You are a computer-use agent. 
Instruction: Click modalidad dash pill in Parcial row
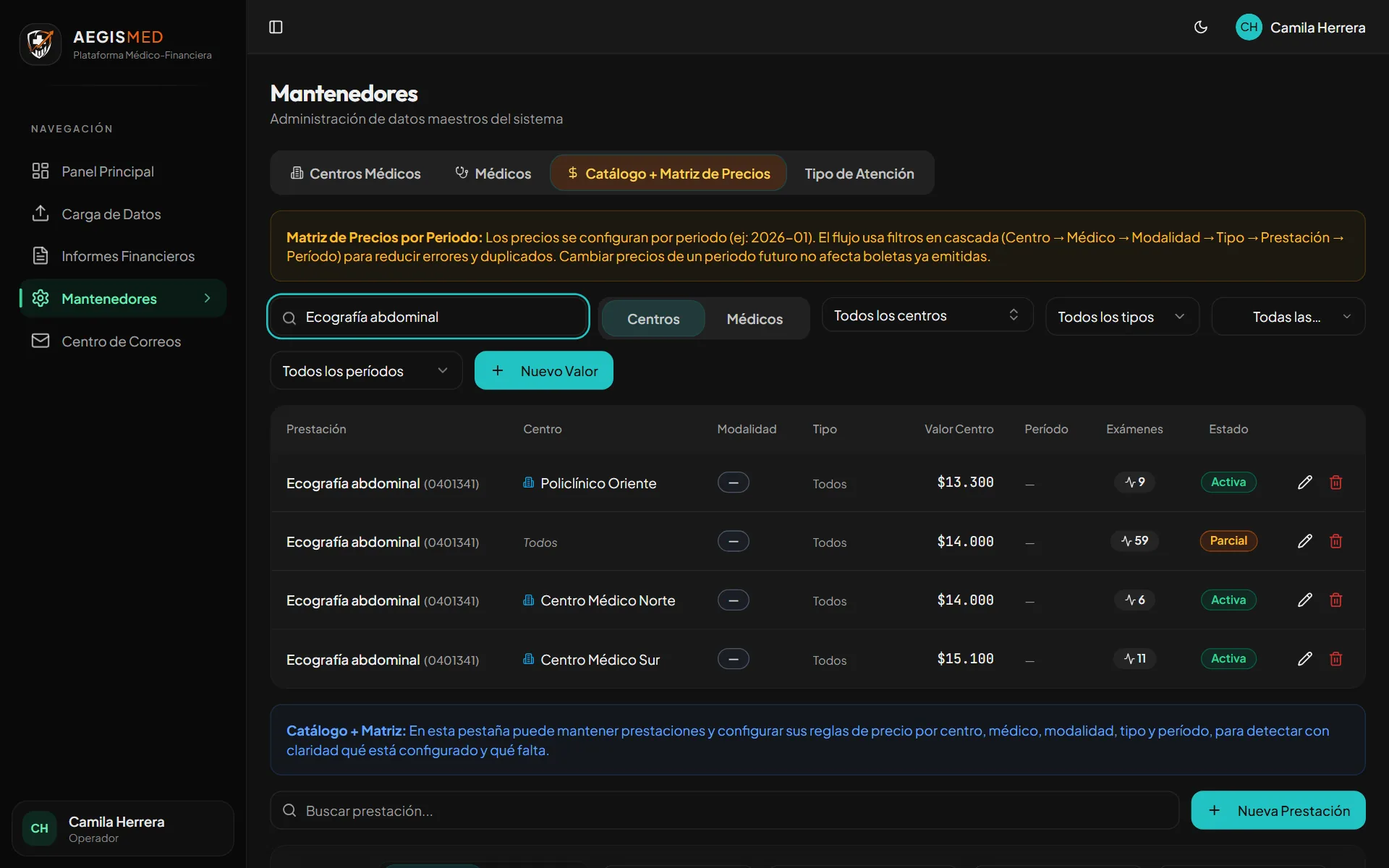(733, 541)
